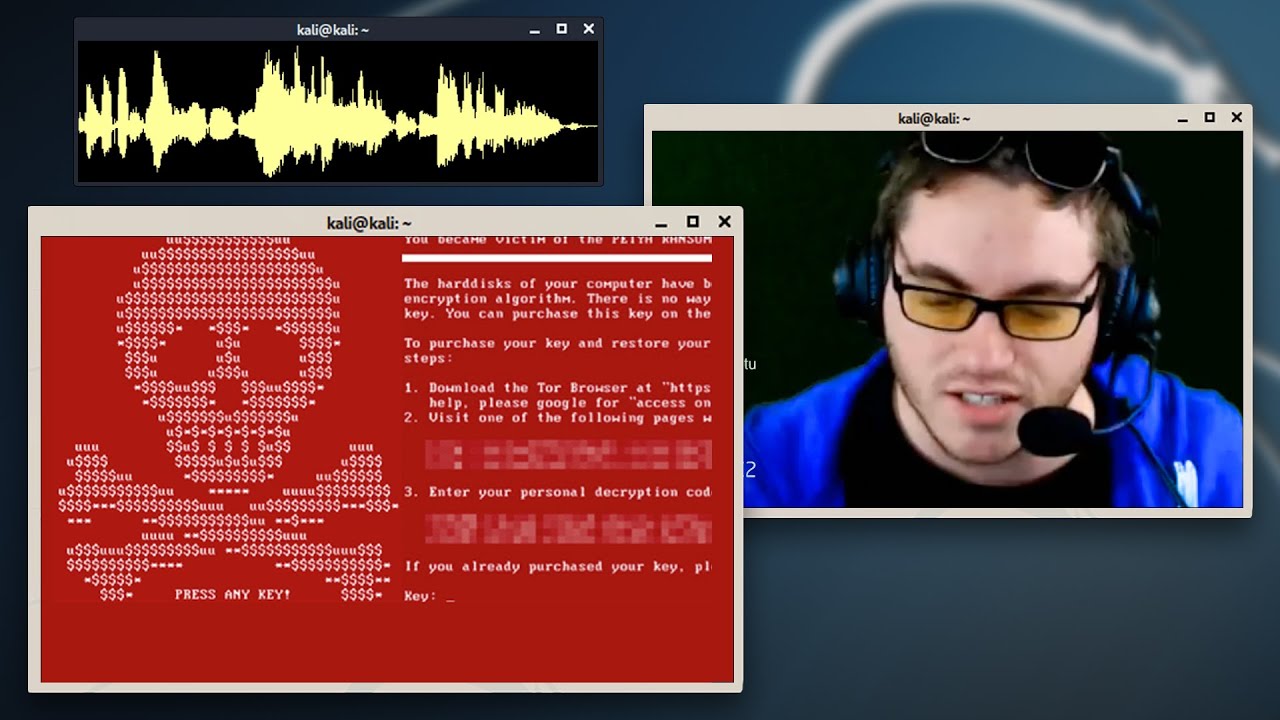Click the '3. Enter your personal decryption' line

(x=558, y=492)
